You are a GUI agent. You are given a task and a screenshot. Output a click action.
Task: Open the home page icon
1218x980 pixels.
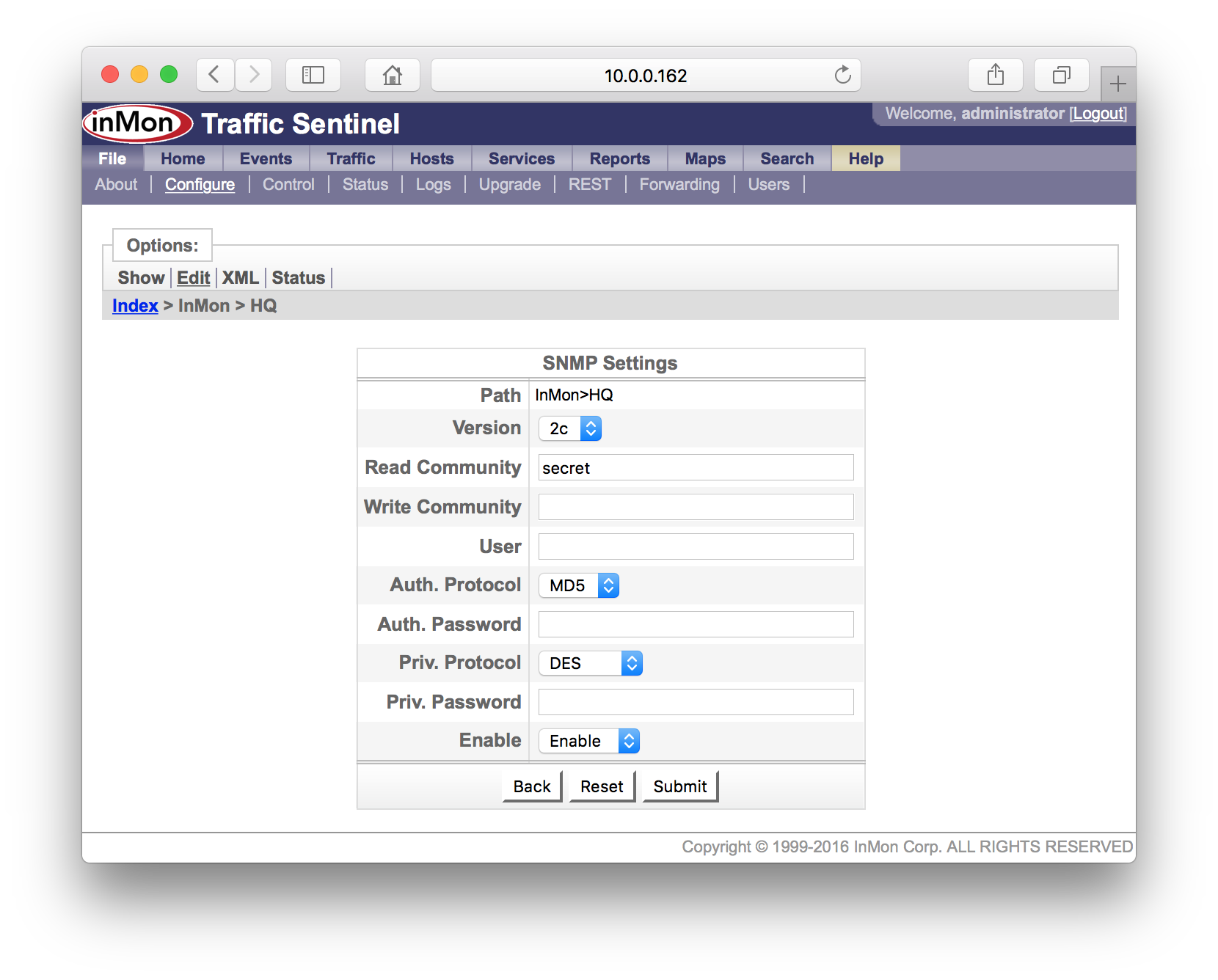[393, 75]
